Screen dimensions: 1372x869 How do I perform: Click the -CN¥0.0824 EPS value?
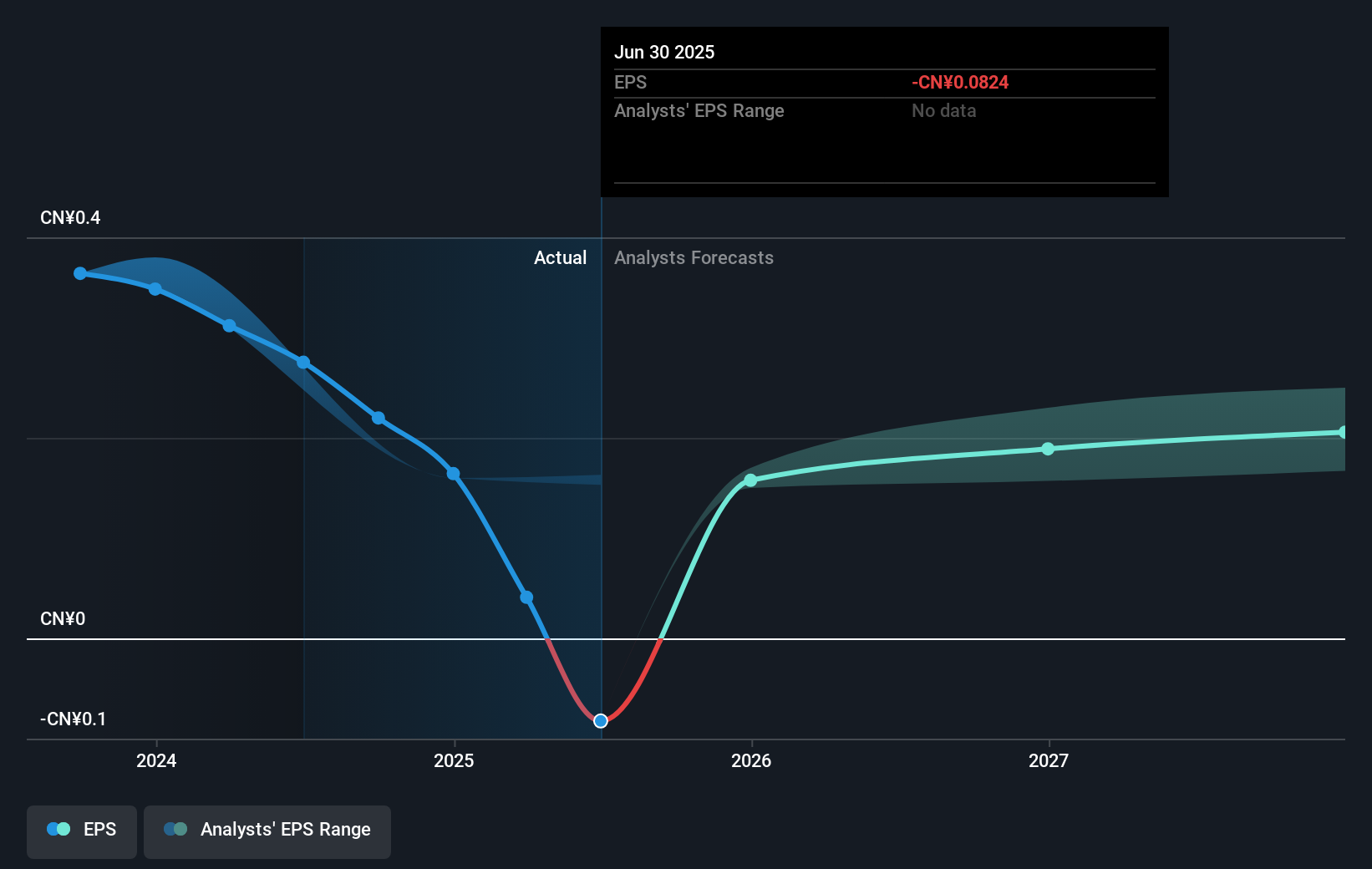tap(960, 82)
